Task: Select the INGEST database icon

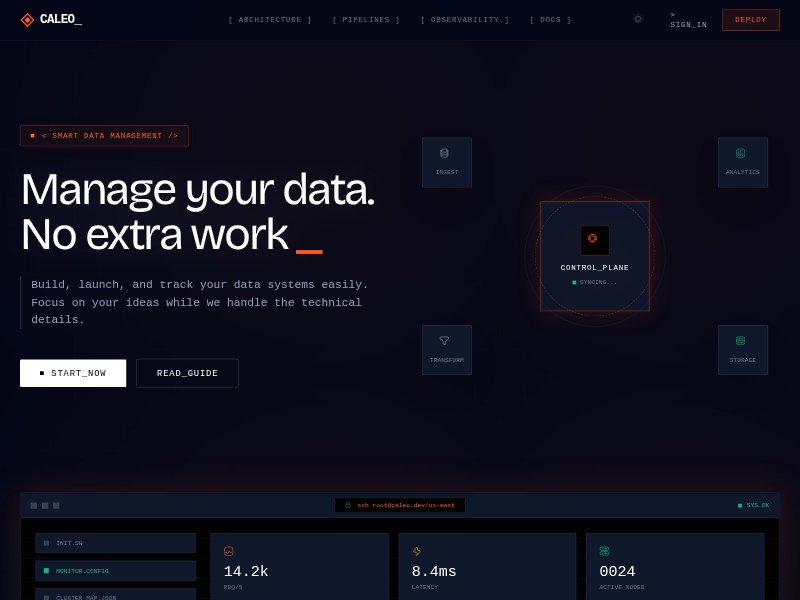Action: tap(444, 153)
